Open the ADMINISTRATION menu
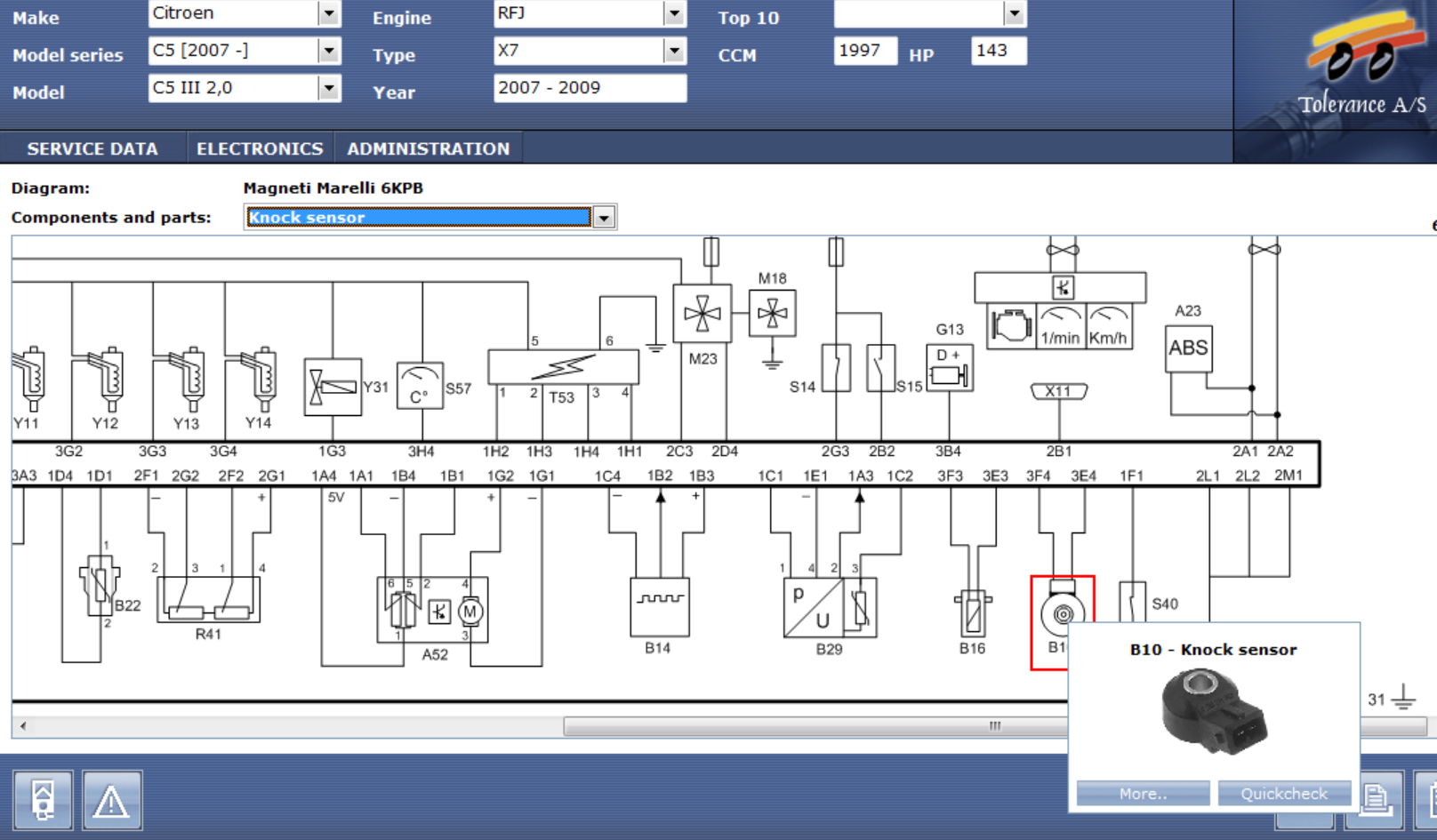This screenshot has width=1437, height=840. (429, 148)
